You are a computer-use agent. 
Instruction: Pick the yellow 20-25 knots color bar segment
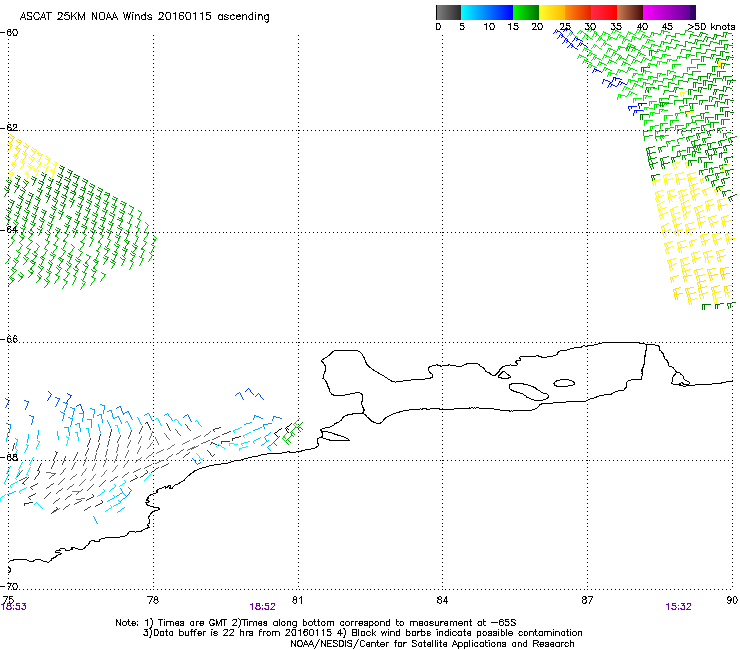[x=552, y=12]
